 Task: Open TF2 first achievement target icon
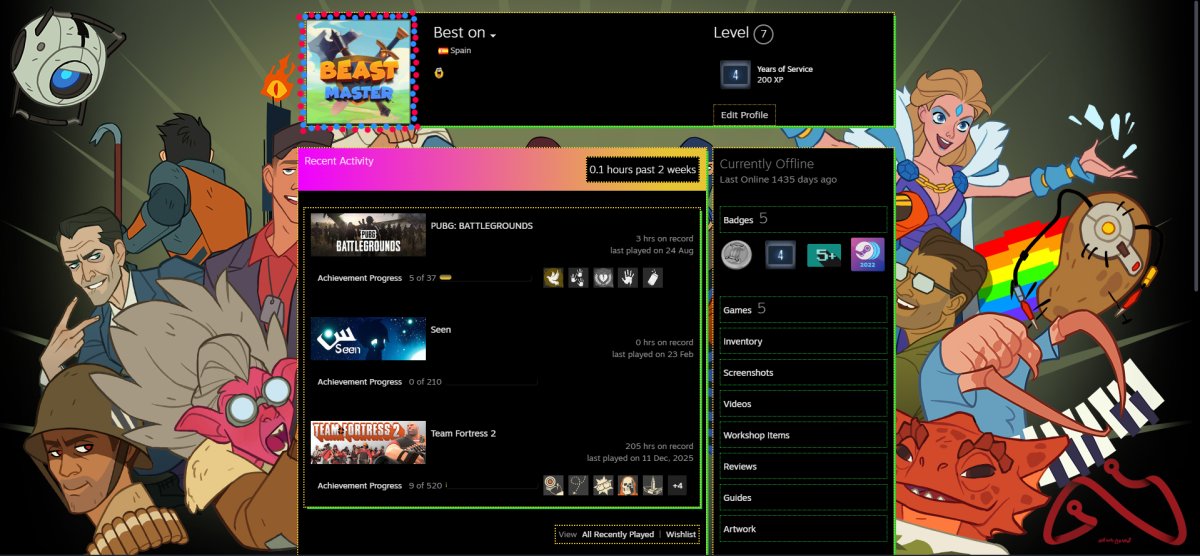553,486
